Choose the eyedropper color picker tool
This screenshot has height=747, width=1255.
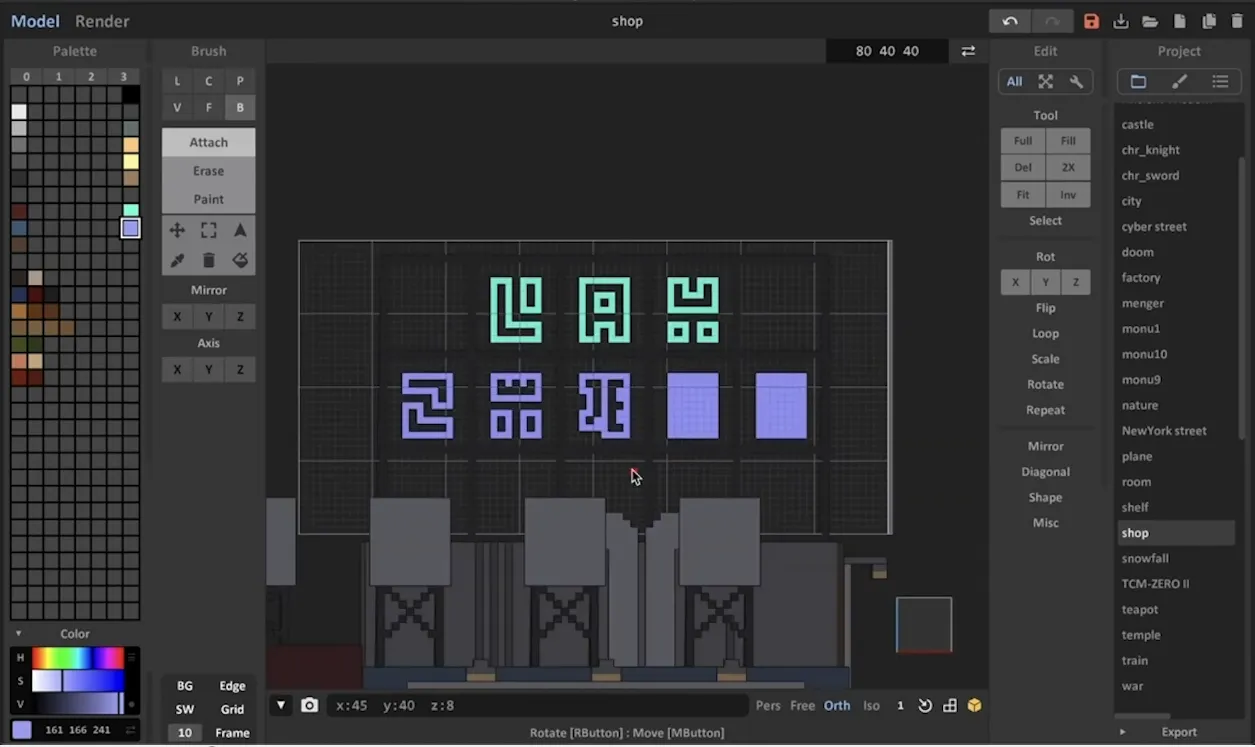[x=177, y=260]
